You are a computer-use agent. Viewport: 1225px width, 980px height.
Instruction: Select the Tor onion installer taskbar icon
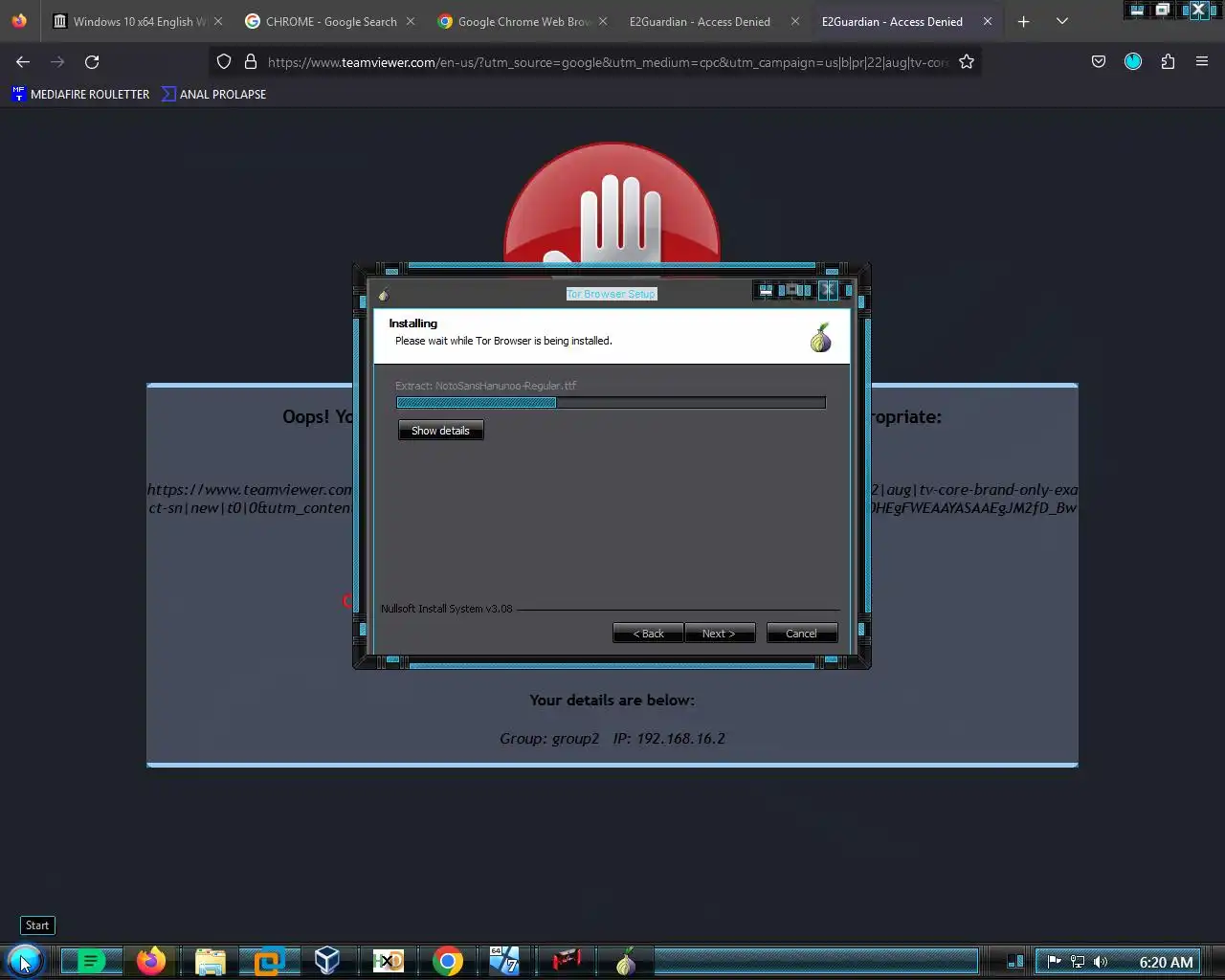pos(625,961)
